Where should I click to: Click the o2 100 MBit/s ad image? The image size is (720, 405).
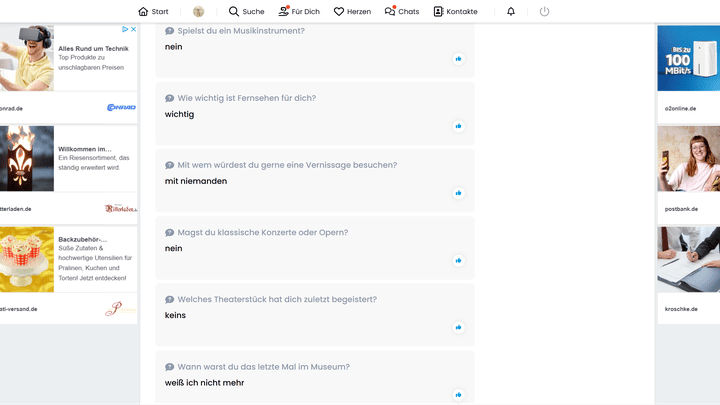688,58
